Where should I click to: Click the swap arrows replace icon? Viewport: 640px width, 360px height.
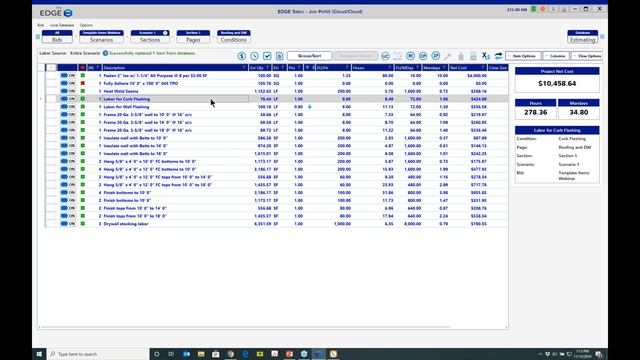[x=498, y=56]
